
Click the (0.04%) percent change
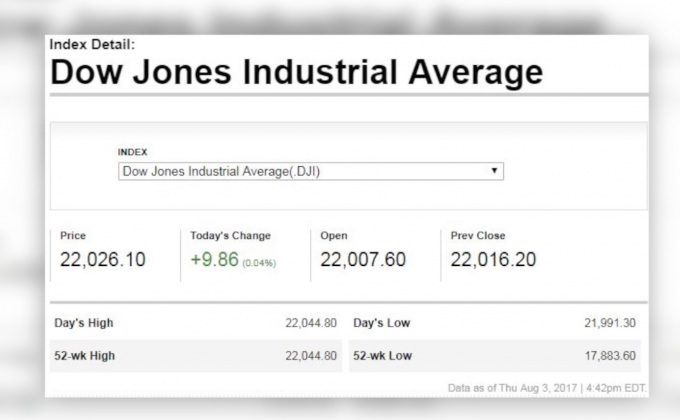(258, 263)
